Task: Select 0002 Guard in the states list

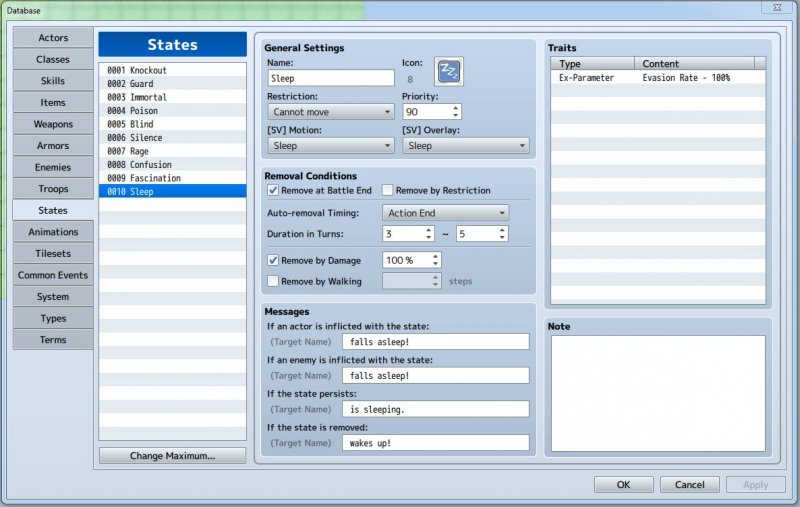Action: 172,84
